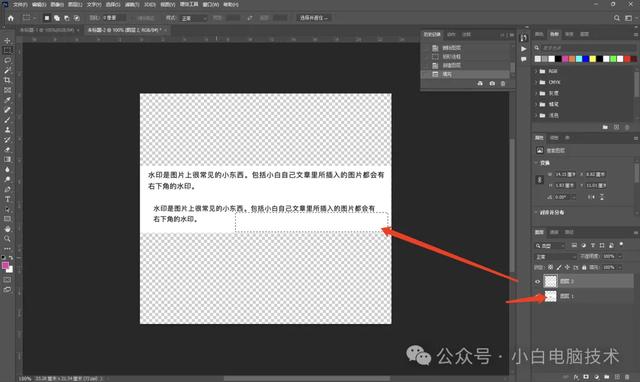Click the feather 羽化 value field
This screenshot has height=382, width=640.
[113, 18]
